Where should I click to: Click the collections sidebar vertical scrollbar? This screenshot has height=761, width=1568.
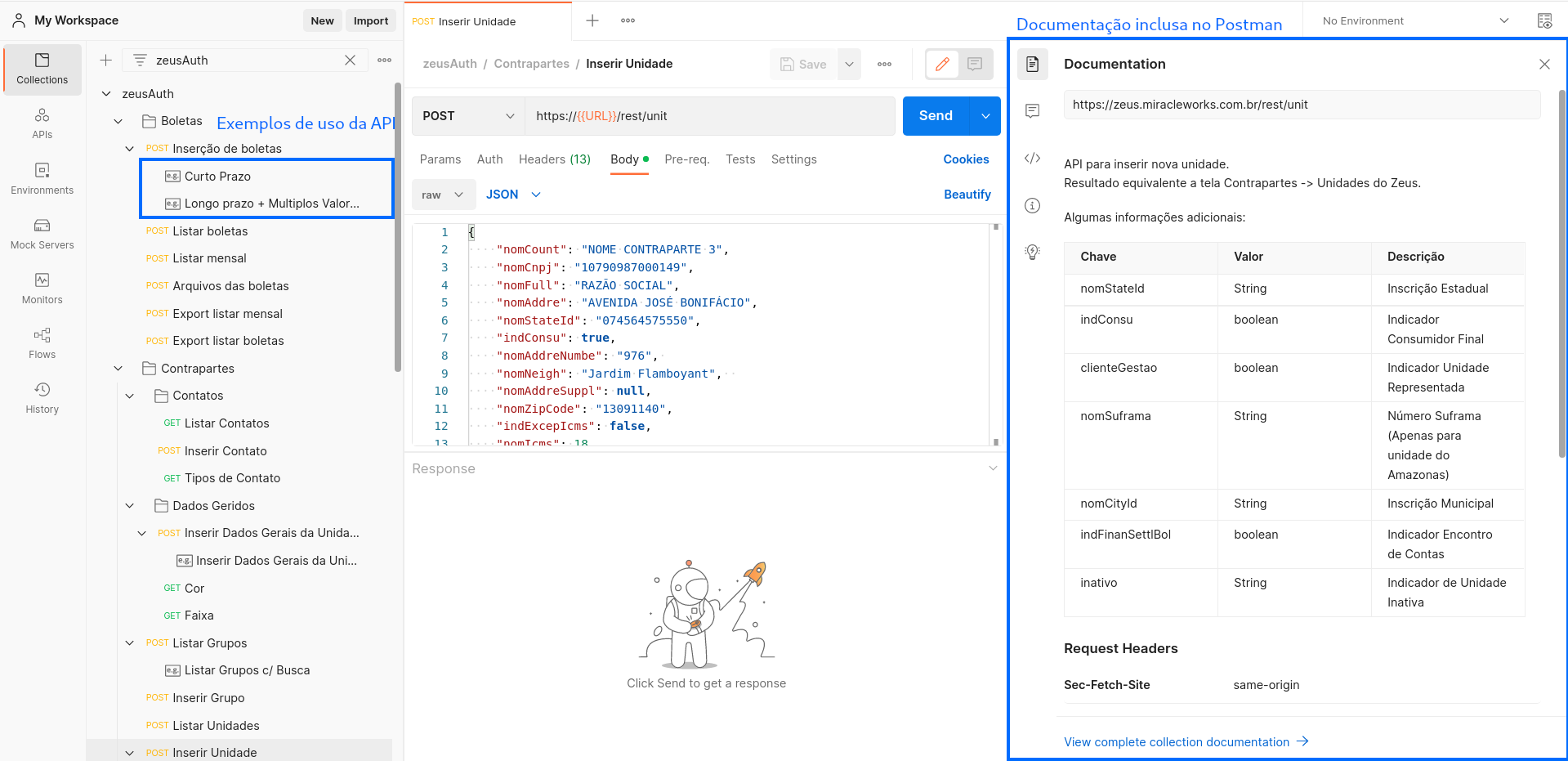(398, 227)
